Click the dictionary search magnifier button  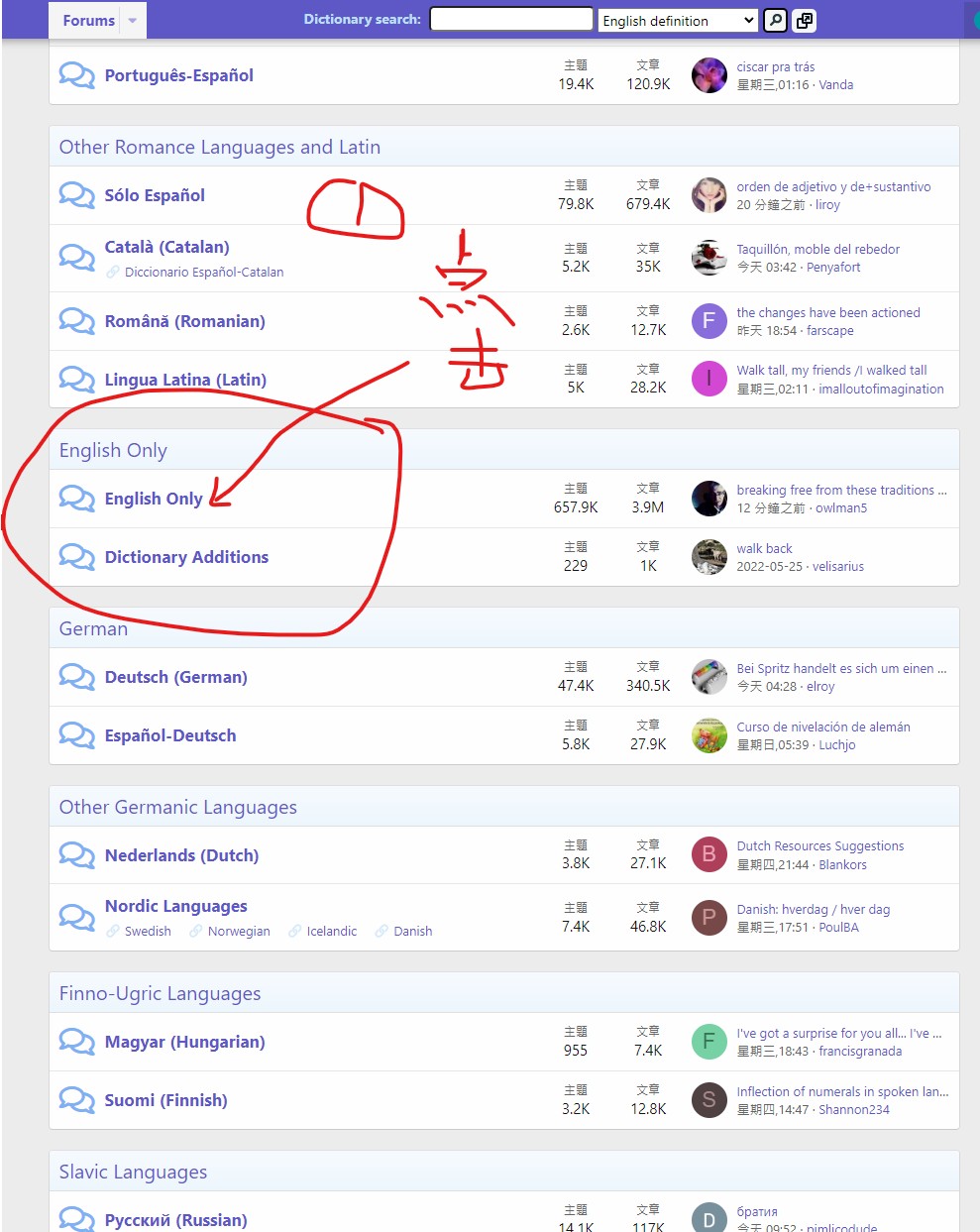click(x=776, y=20)
